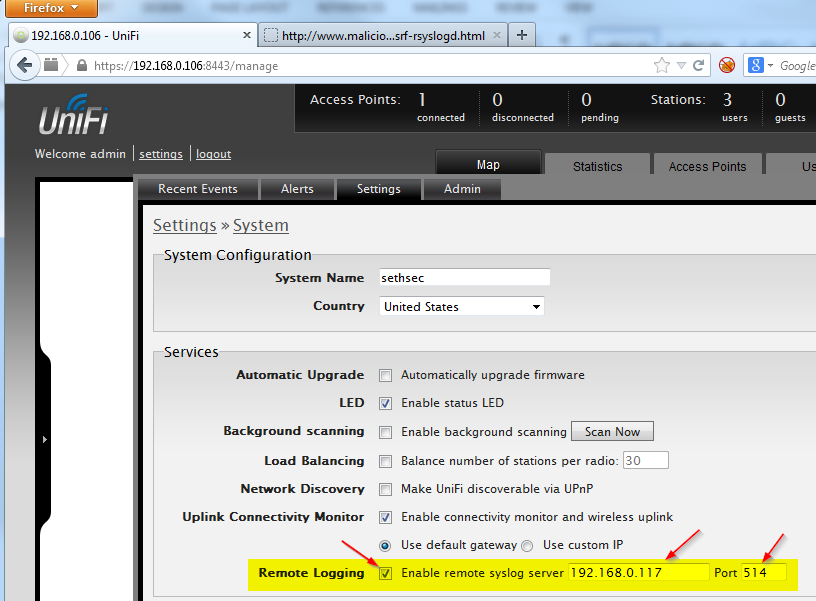
Task: Open the search engine selector dropdown arrow
Action: (770, 66)
